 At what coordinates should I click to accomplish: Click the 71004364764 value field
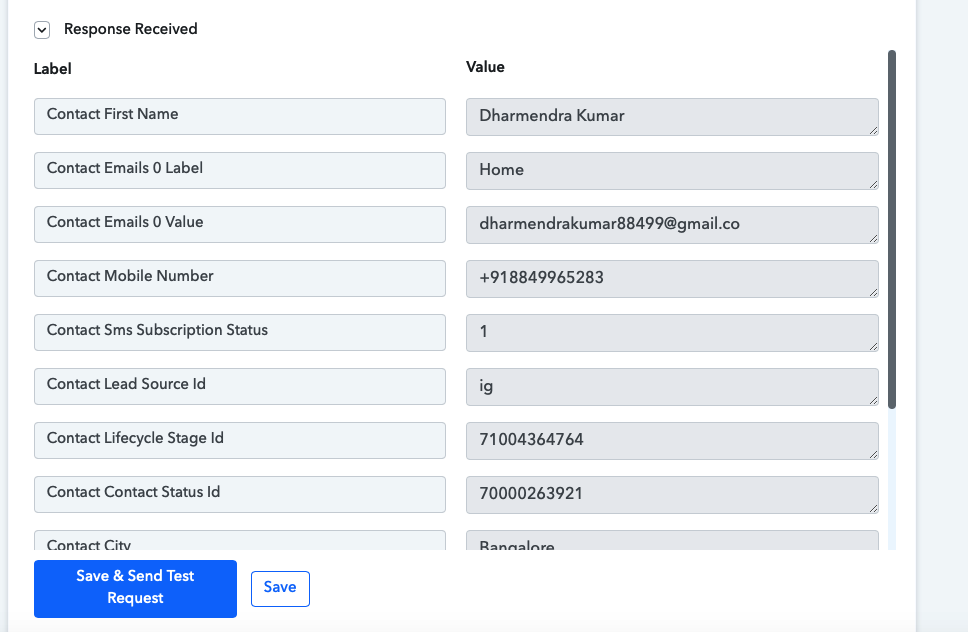click(672, 441)
